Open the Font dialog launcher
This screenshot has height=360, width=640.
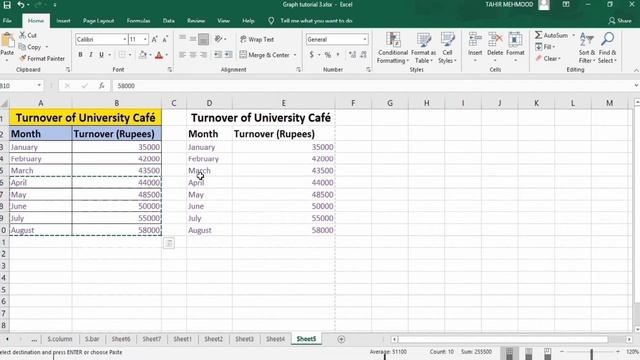tap(169, 70)
